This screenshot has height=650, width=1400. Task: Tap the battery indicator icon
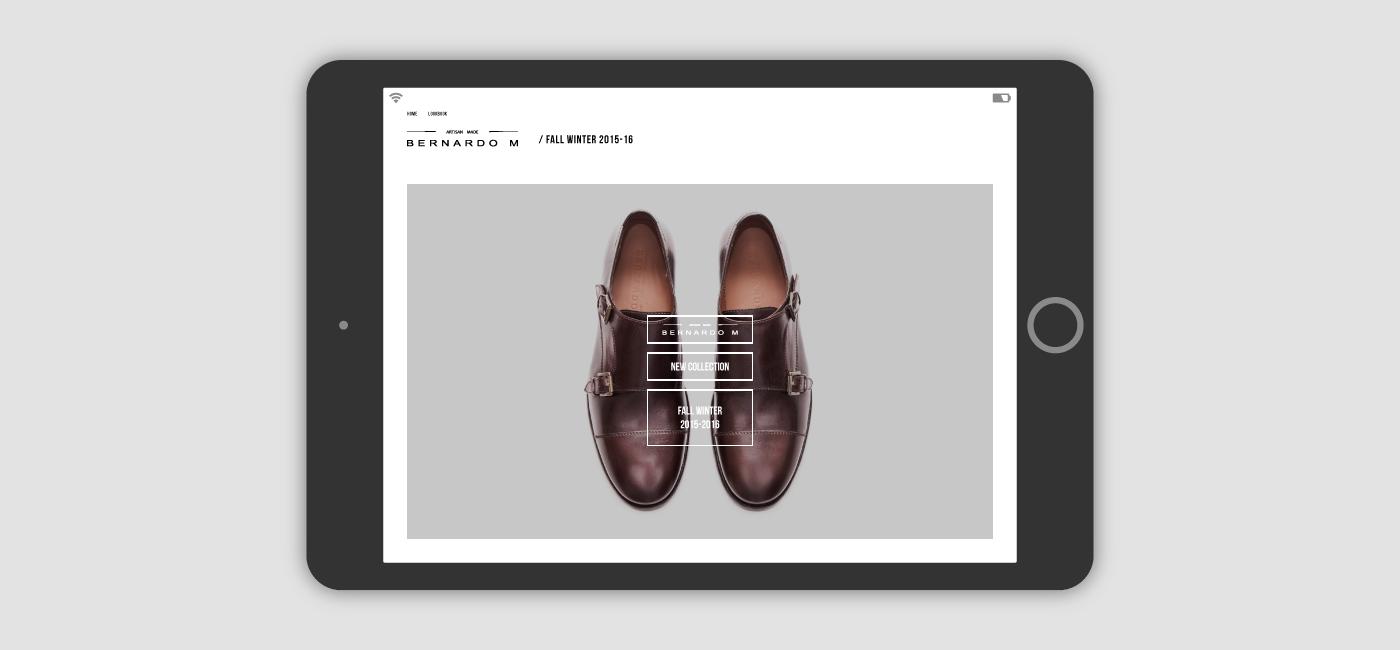pos(1001,98)
